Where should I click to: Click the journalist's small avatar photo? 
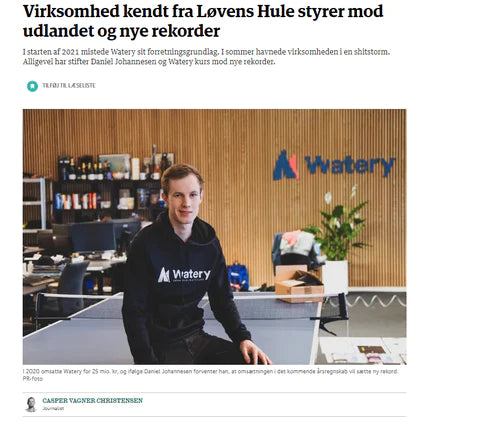(31, 404)
